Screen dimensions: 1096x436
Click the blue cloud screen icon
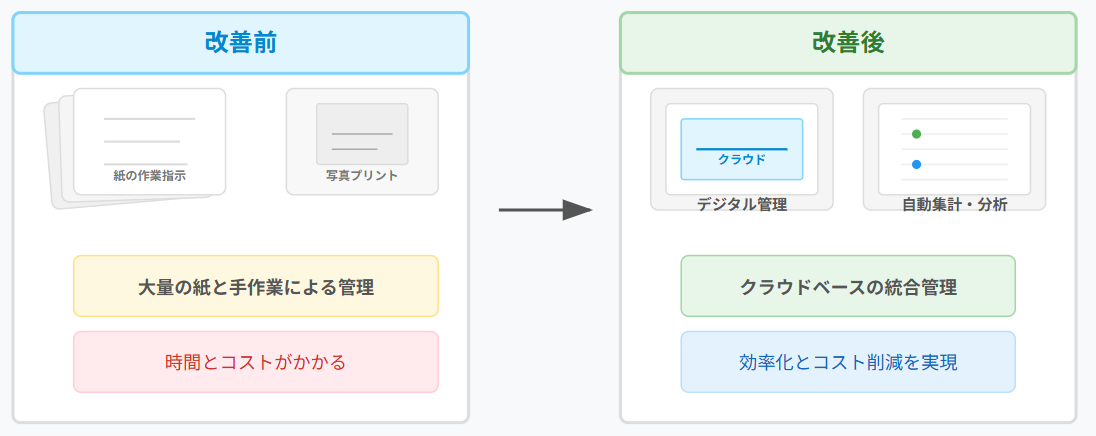click(741, 148)
